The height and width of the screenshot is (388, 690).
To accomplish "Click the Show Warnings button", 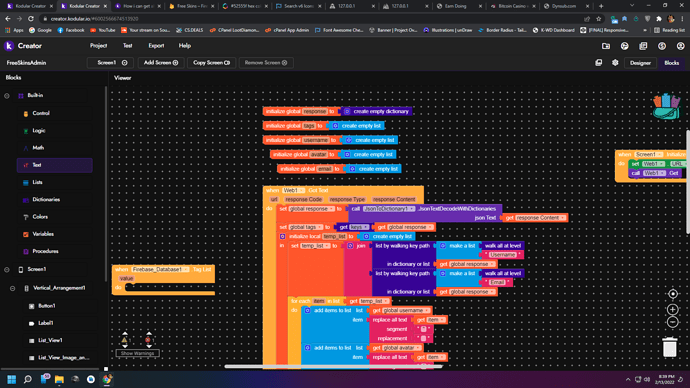I will 137,353.
